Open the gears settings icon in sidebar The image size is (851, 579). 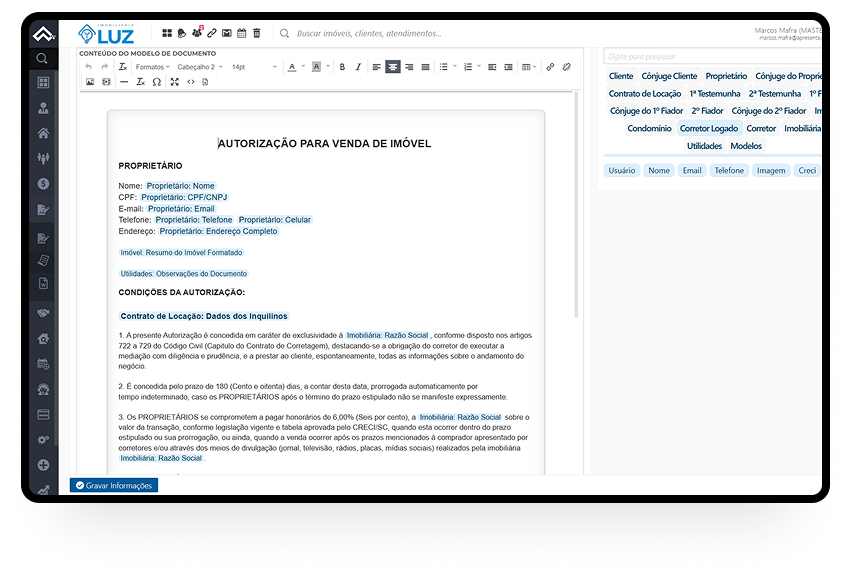pyautogui.click(x=43, y=440)
